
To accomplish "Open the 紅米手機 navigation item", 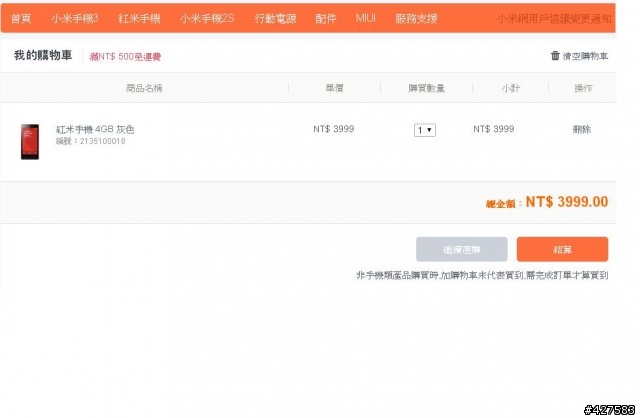I will (139, 18).
